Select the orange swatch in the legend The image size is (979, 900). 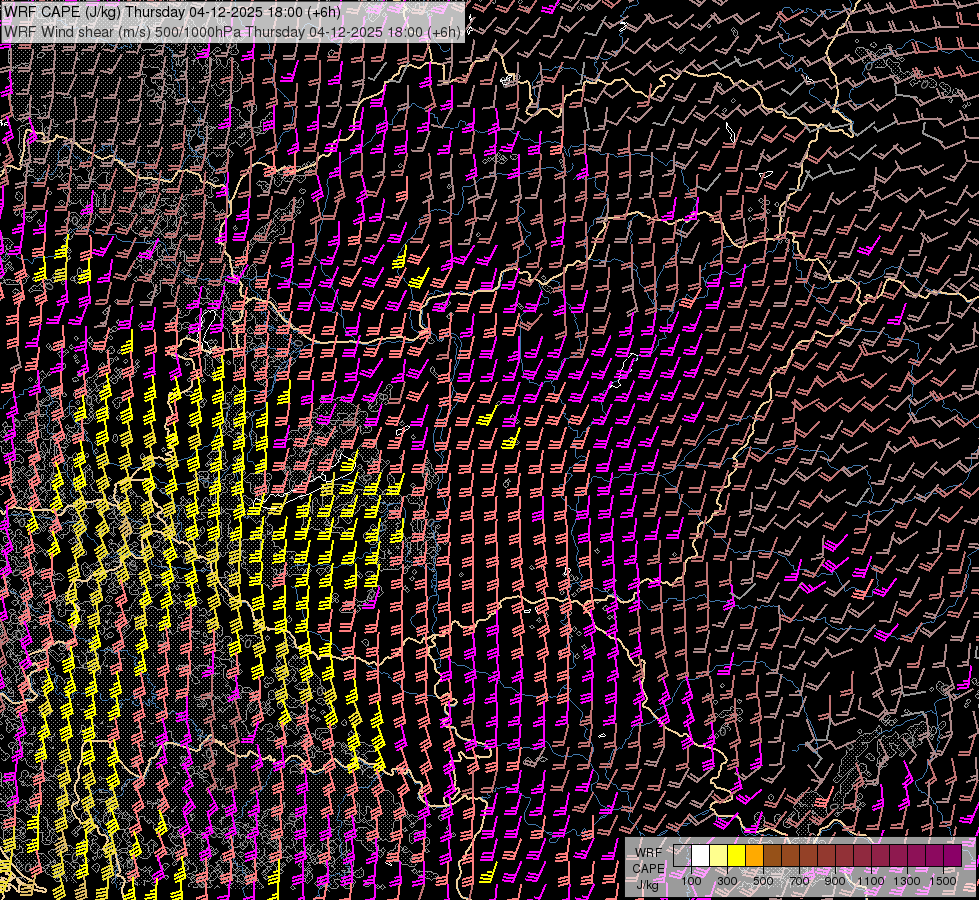coord(754,855)
